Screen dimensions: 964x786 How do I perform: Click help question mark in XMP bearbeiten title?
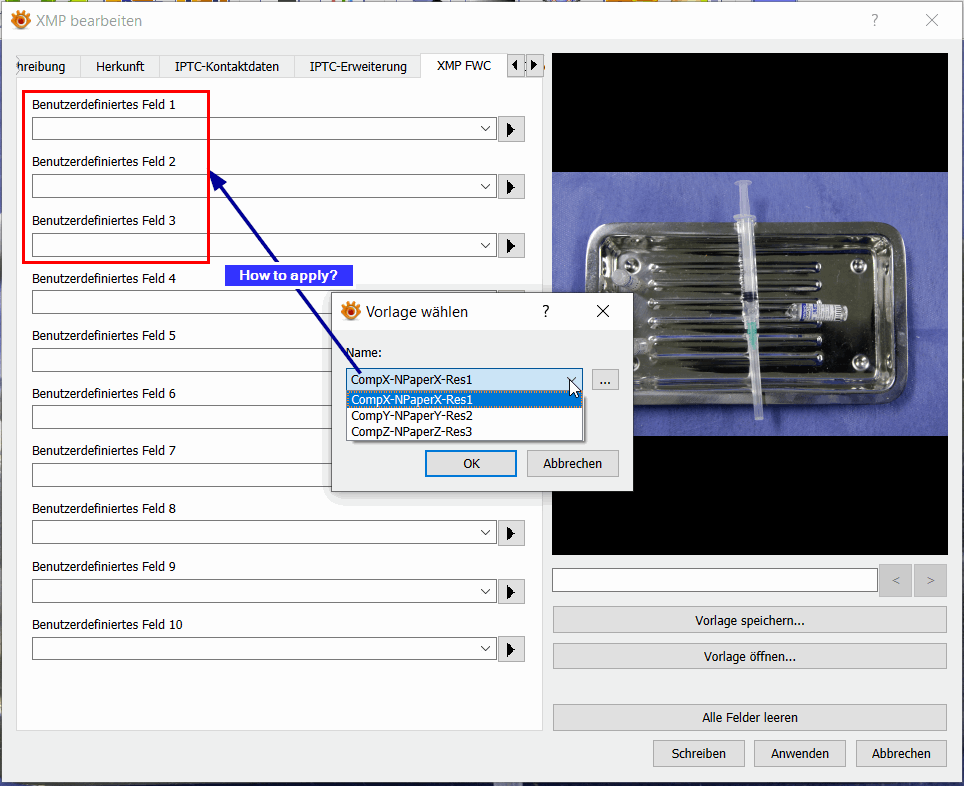coord(874,20)
